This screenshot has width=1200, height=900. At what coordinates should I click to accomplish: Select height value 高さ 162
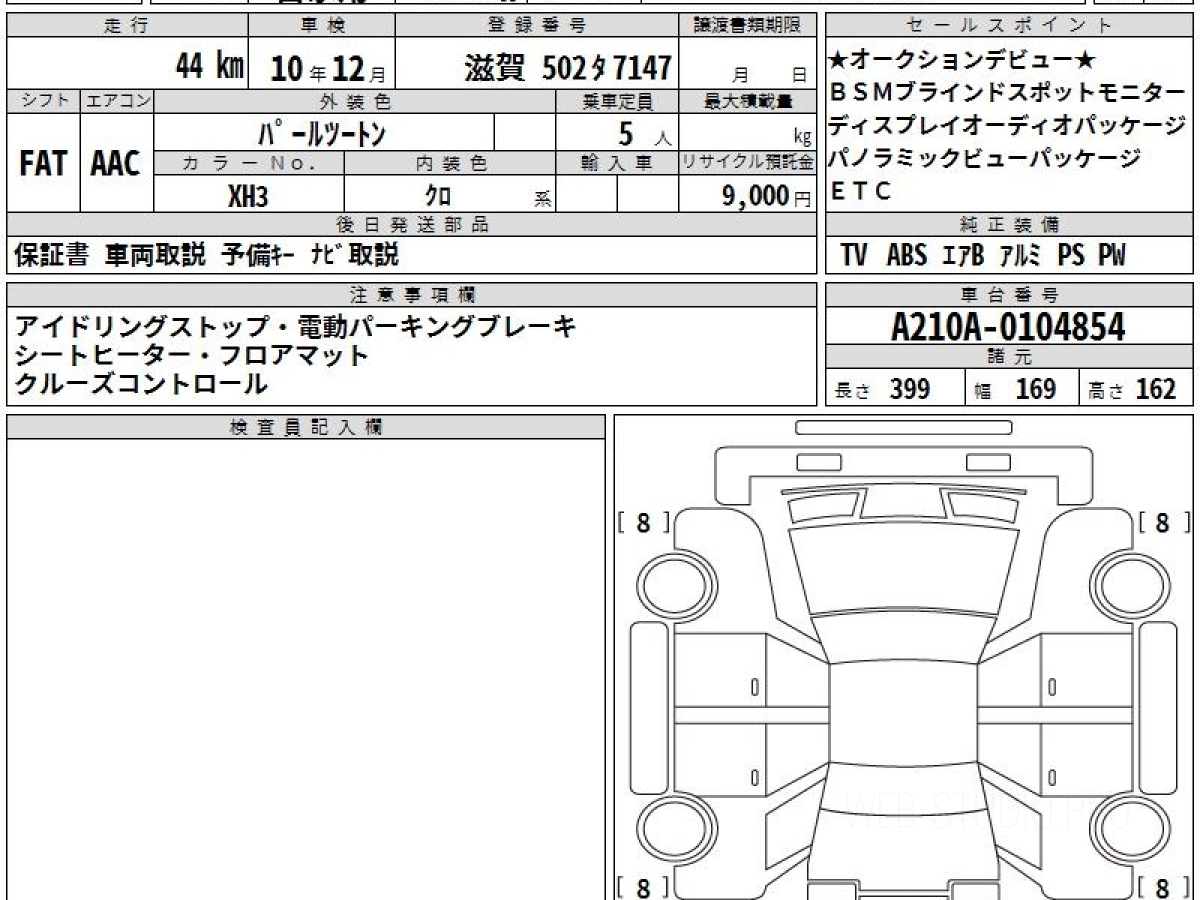(1132, 389)
